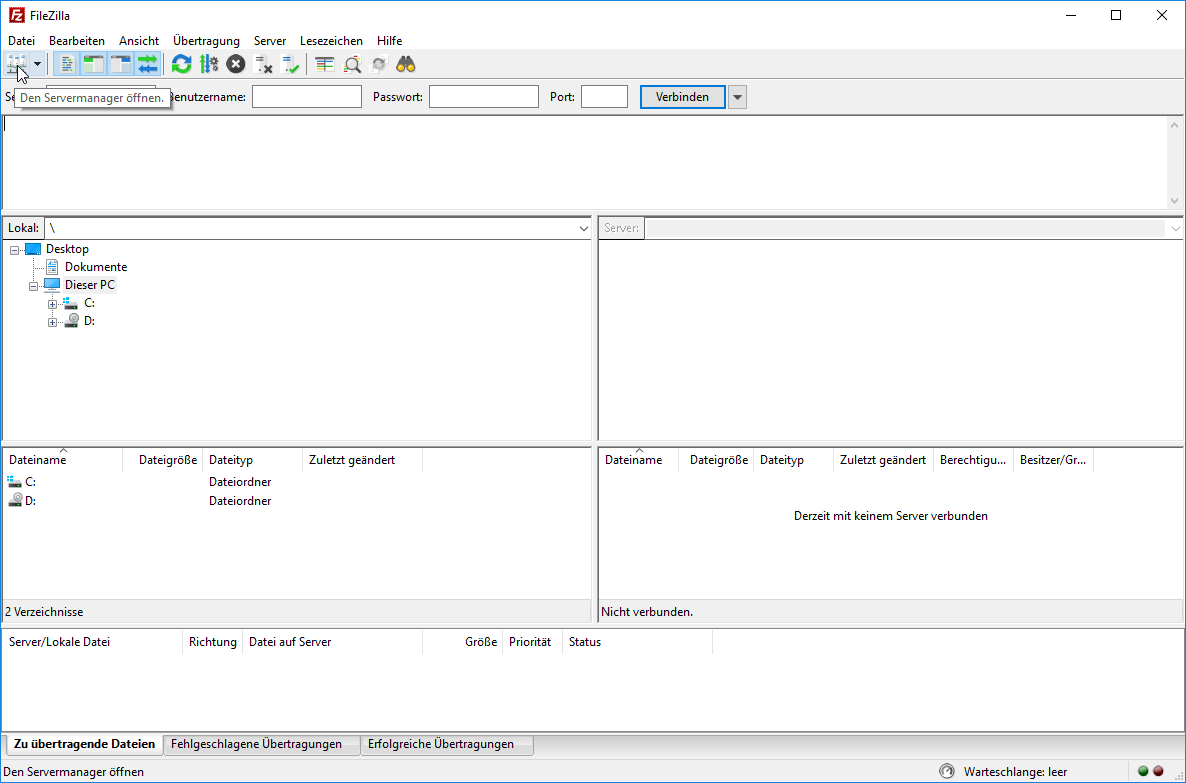The height and width of the screenshot is (783, 1186).
Task: Expand the C: drive tree node
Action: click(53, 303)
